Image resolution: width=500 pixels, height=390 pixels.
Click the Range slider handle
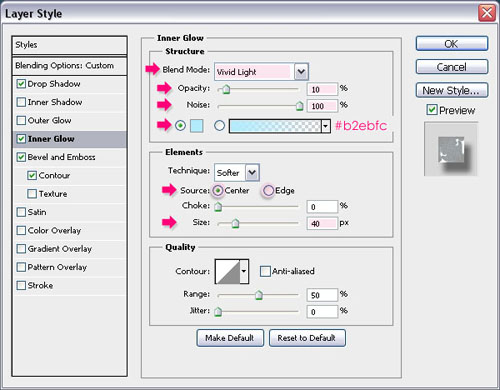coord(259,295)
